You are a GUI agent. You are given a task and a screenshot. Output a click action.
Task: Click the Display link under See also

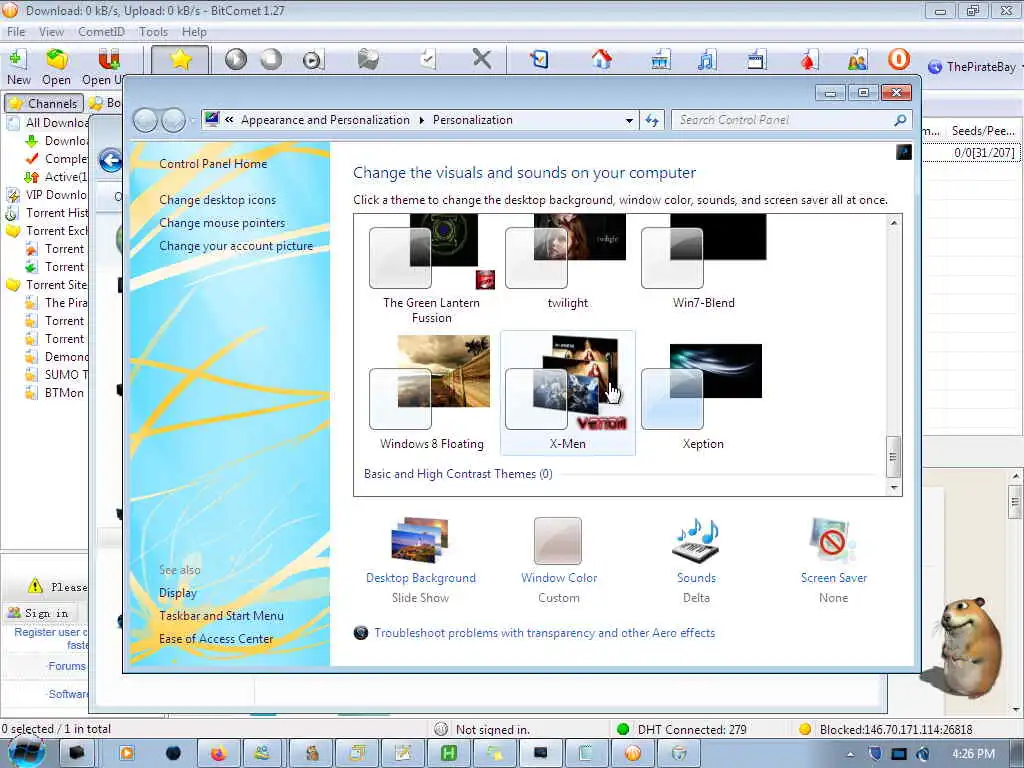tap(178, 593)
